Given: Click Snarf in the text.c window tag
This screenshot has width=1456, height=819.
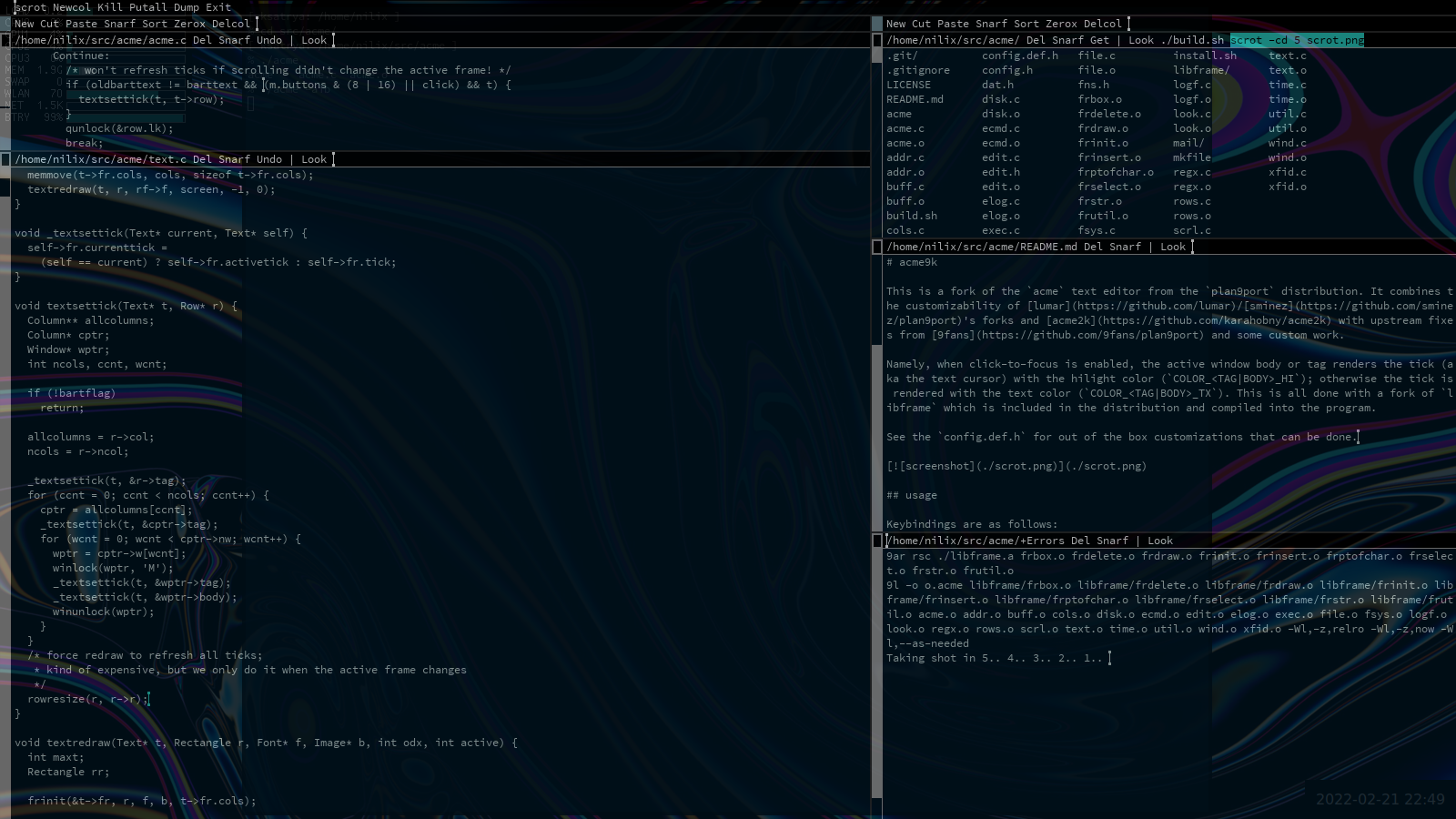Looking at the screenshot, I should tap(234, 159).
